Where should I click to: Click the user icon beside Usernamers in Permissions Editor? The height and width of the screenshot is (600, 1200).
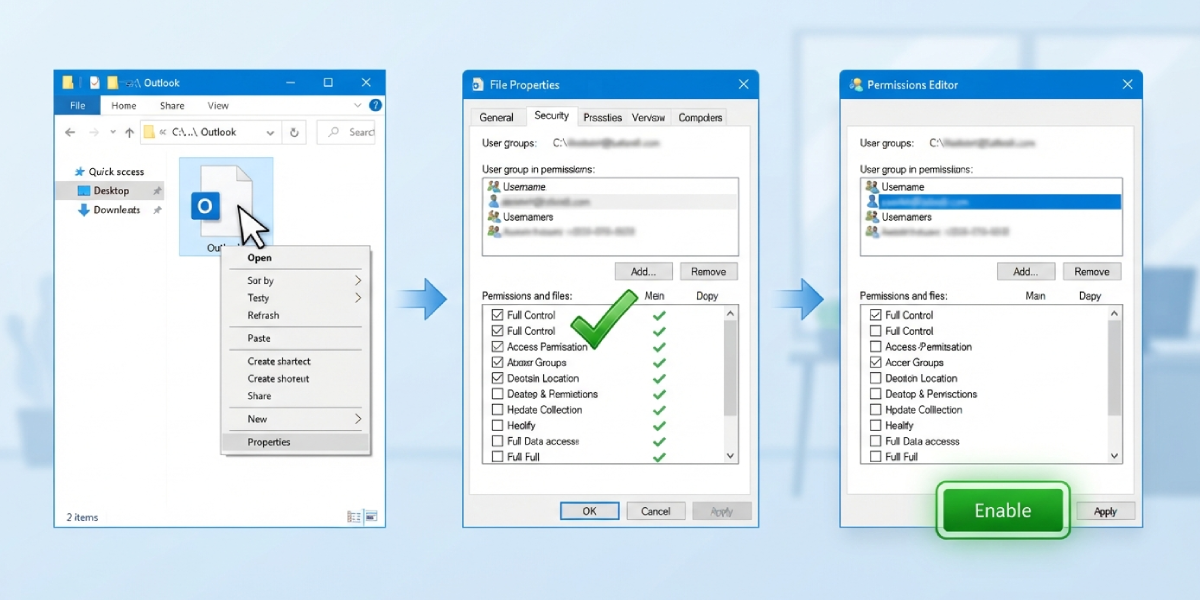[x=872, y=216]
